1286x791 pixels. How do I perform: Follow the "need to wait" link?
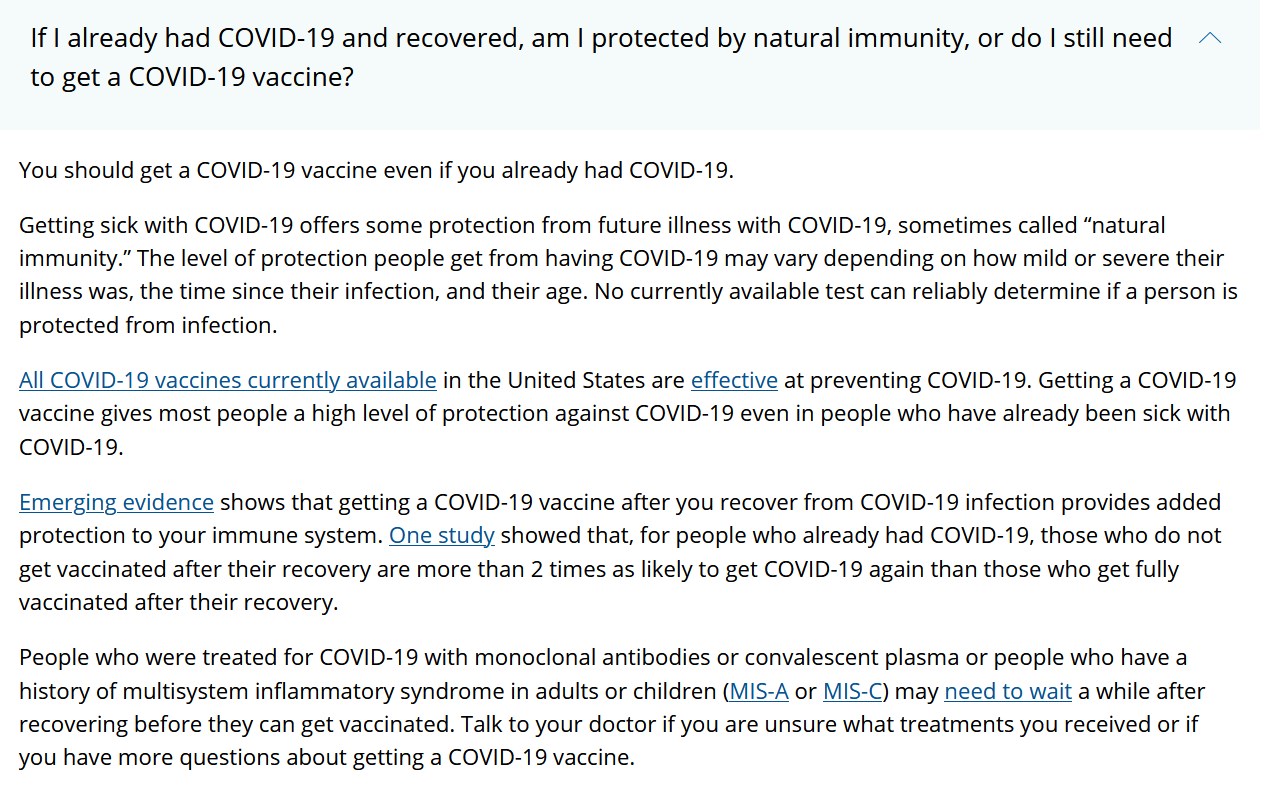click(1007, 692)
